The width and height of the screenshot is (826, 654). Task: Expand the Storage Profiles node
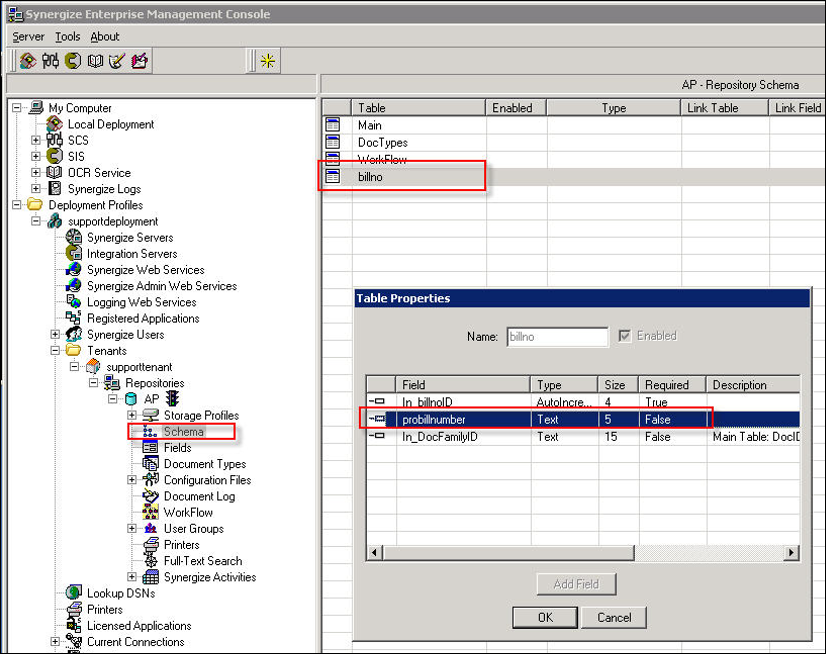tap(132, 415)
